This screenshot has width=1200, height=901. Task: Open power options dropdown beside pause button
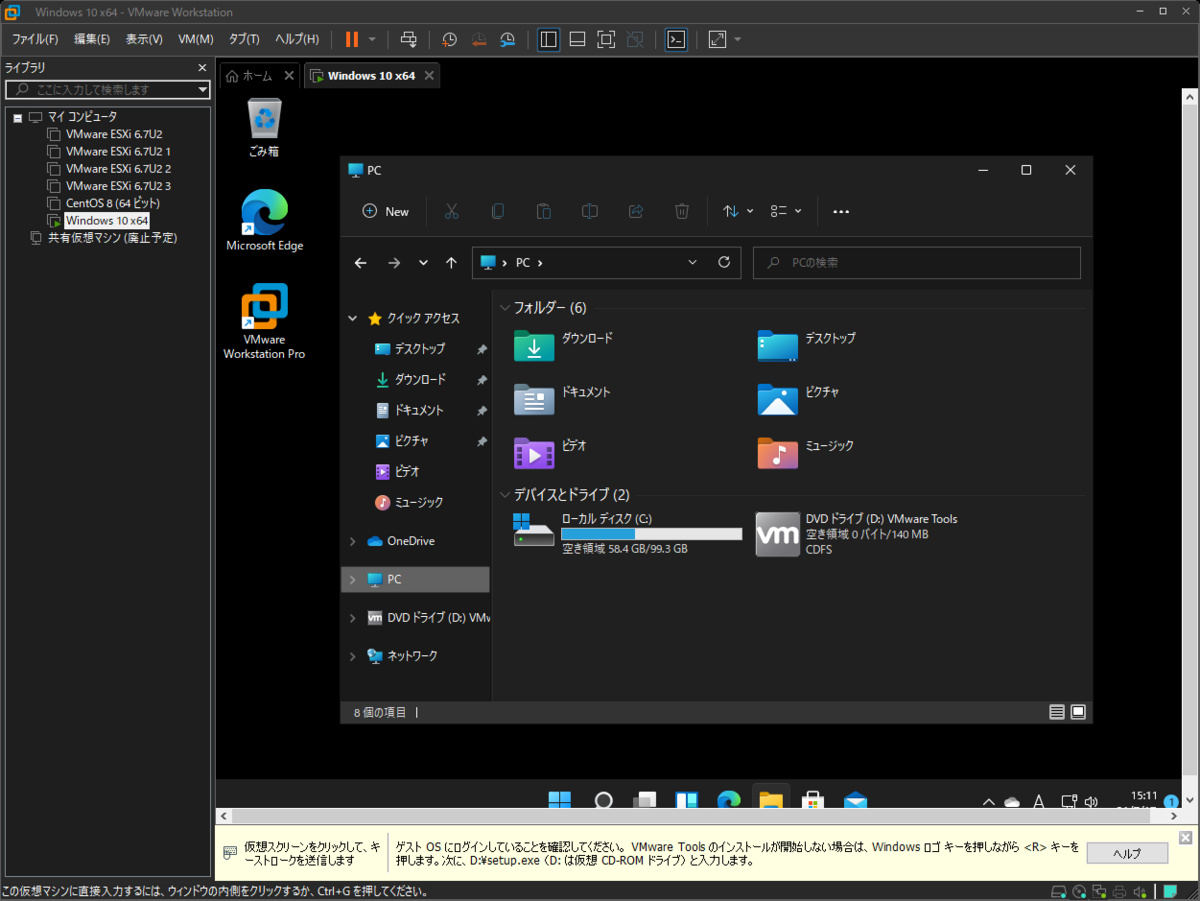[x=372, y=39]
